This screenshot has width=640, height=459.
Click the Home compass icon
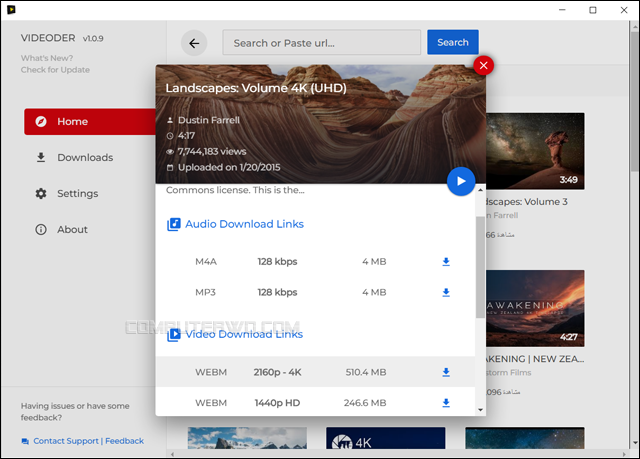tap(41, 122)
